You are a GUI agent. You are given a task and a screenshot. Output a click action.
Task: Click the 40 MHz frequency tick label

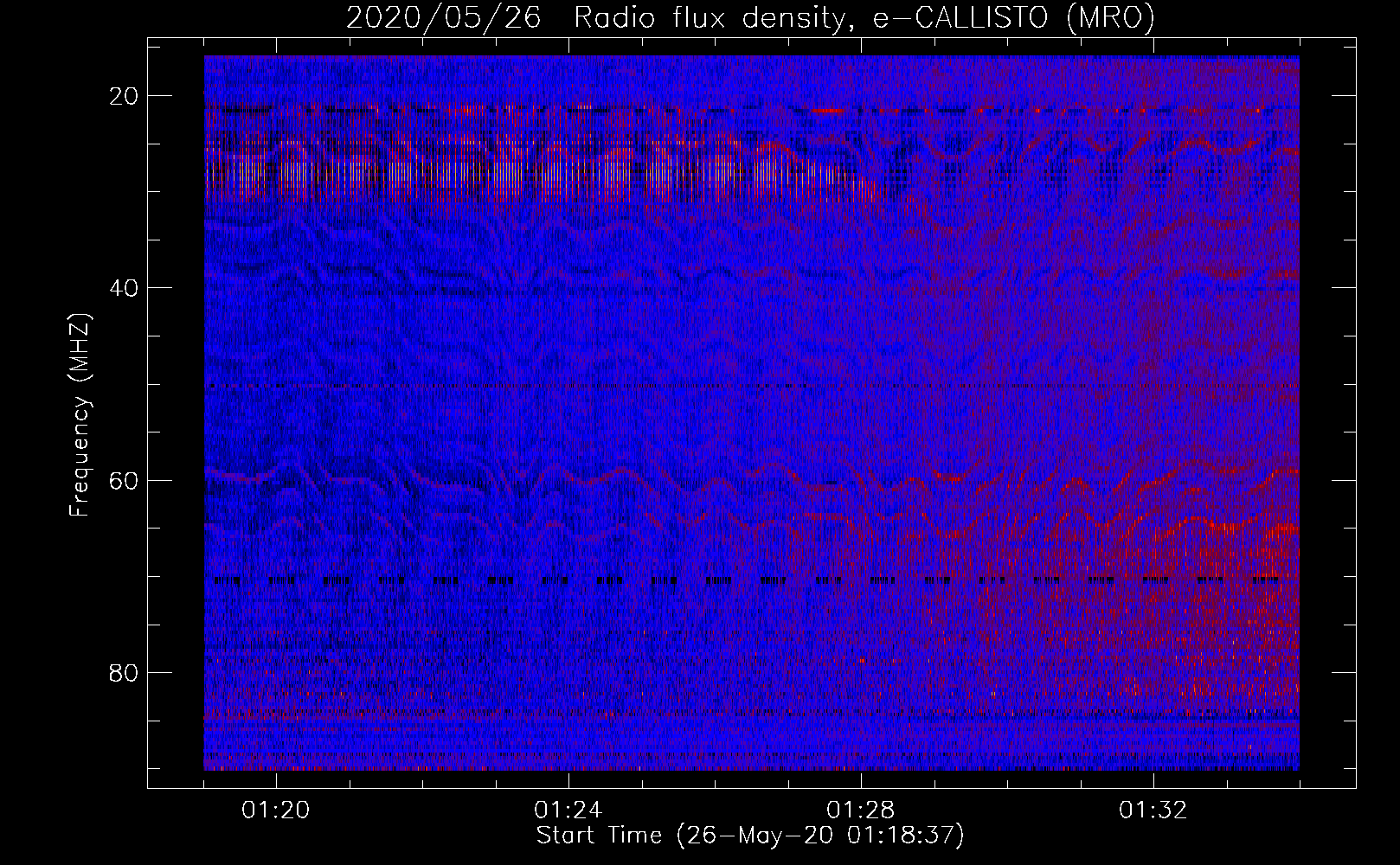(125, 288)
